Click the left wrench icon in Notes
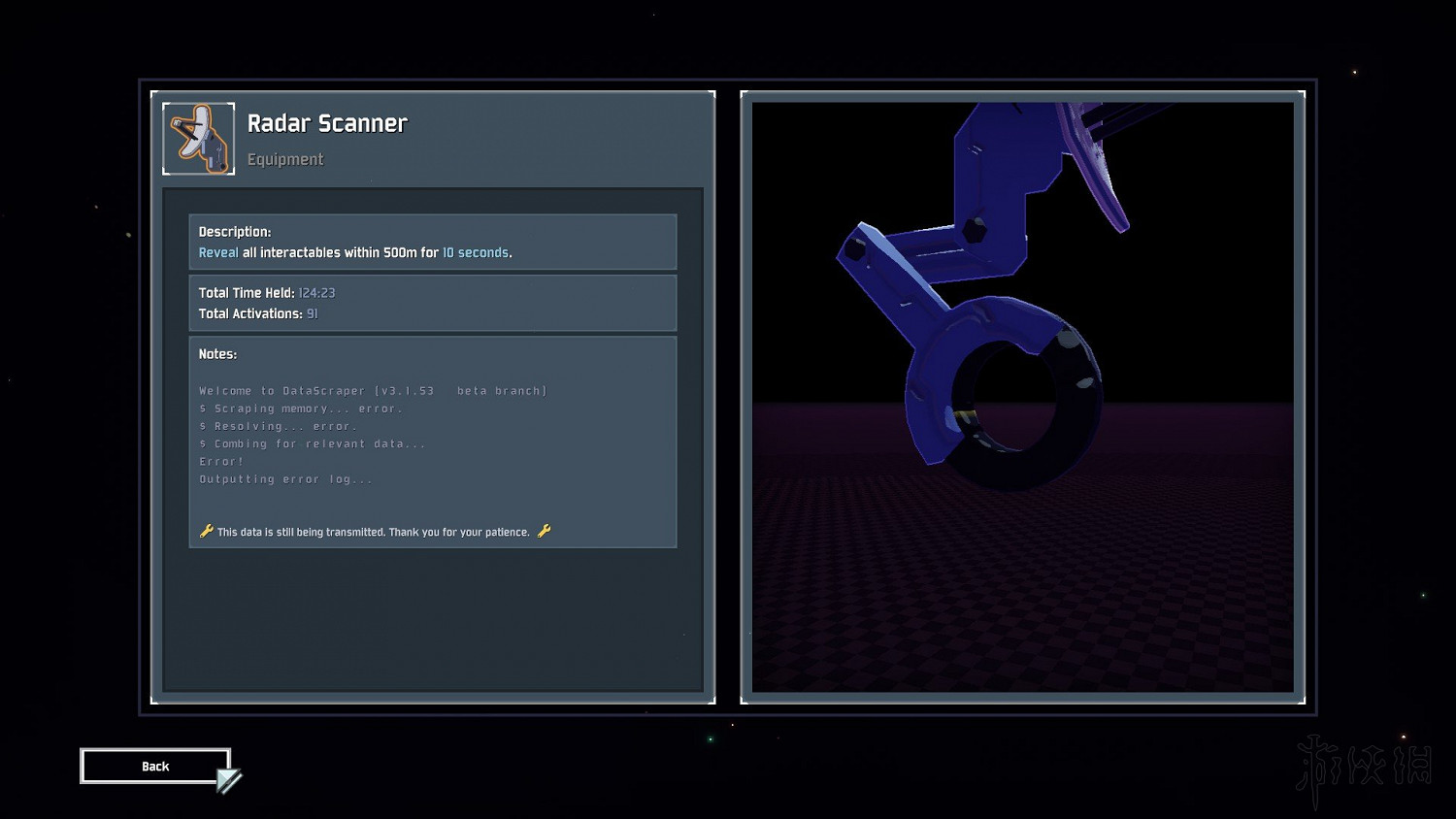This screenshot has height=819, width=1456. pyautogui.click(x=206, y=531)
